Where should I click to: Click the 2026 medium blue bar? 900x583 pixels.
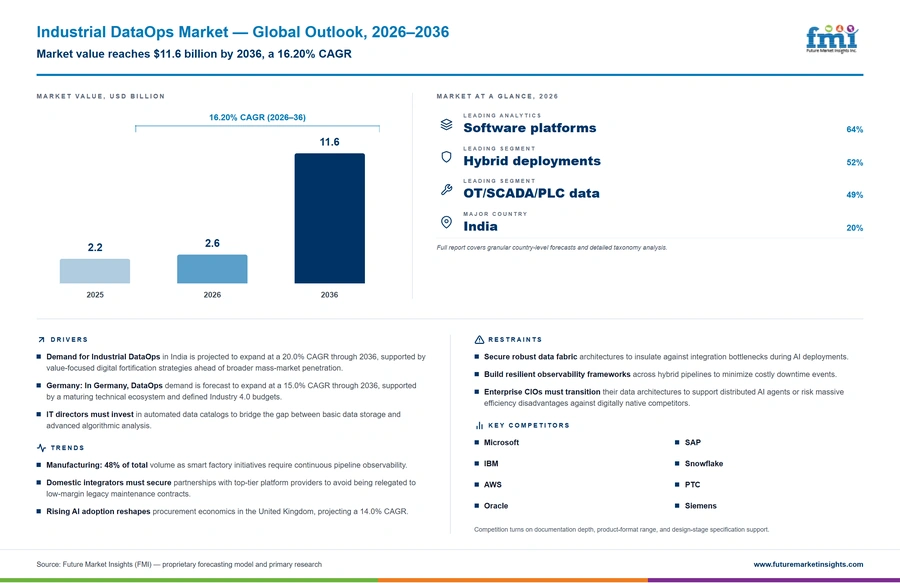(212, 269)
